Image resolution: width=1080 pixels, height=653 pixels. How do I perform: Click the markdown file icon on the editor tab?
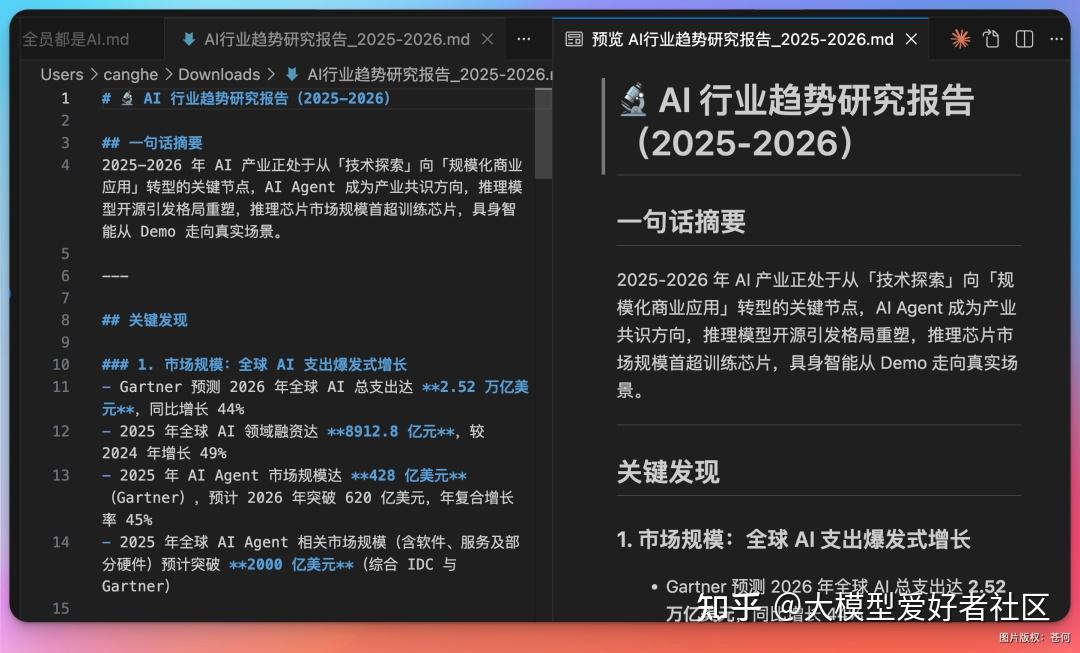point(188,39)
